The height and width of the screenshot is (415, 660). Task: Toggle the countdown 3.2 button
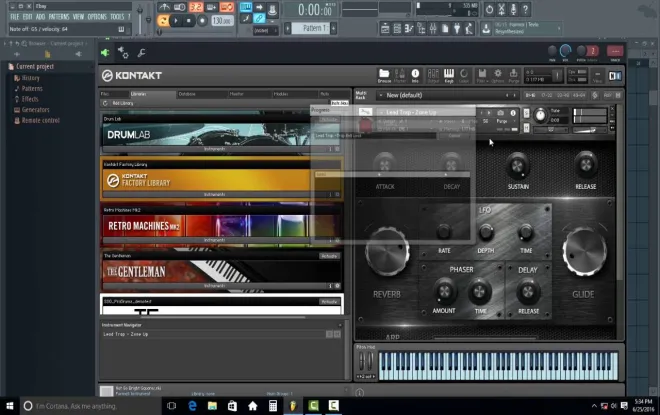pyautogui.click(x=196, y=7)
